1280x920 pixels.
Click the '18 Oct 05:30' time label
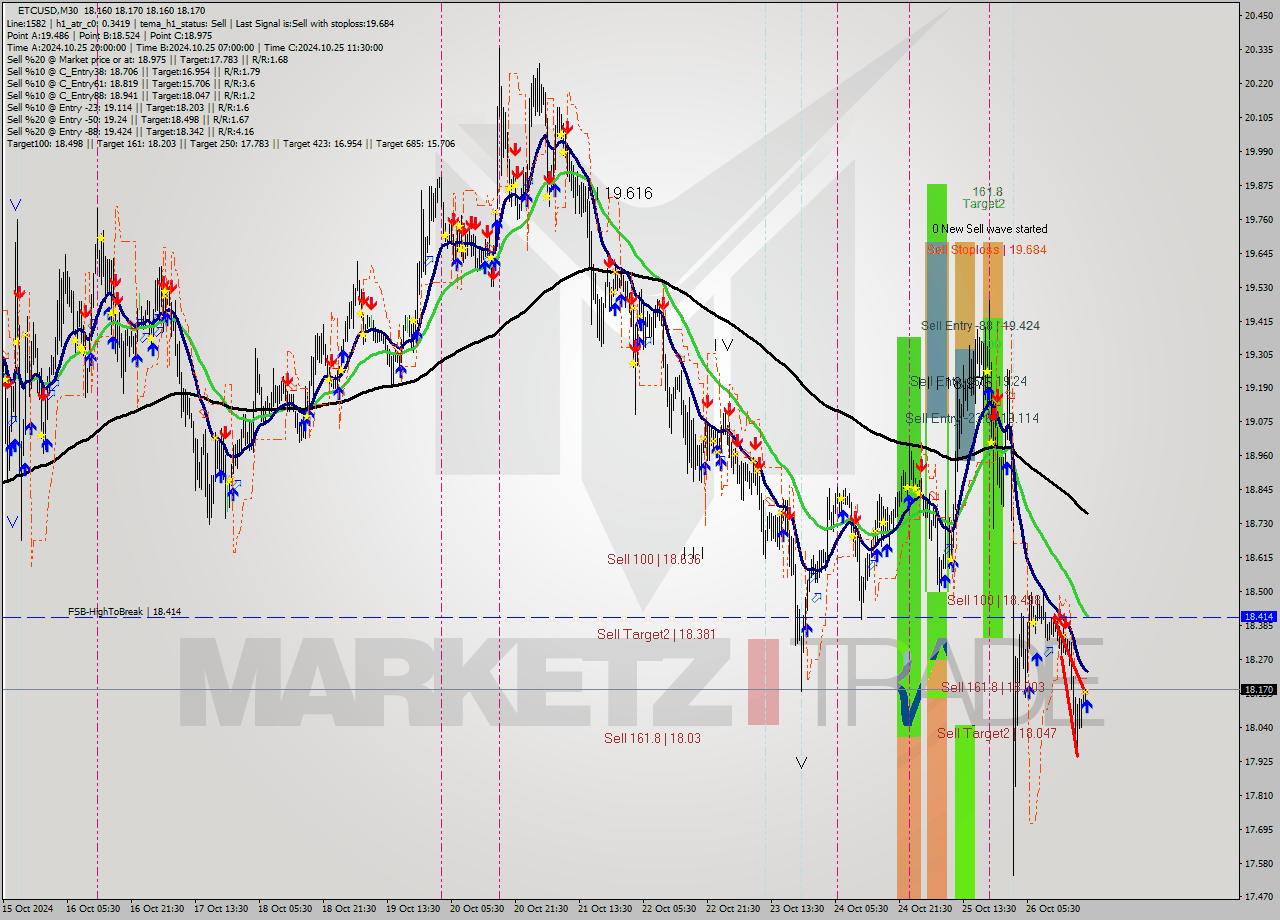(285, 909)
